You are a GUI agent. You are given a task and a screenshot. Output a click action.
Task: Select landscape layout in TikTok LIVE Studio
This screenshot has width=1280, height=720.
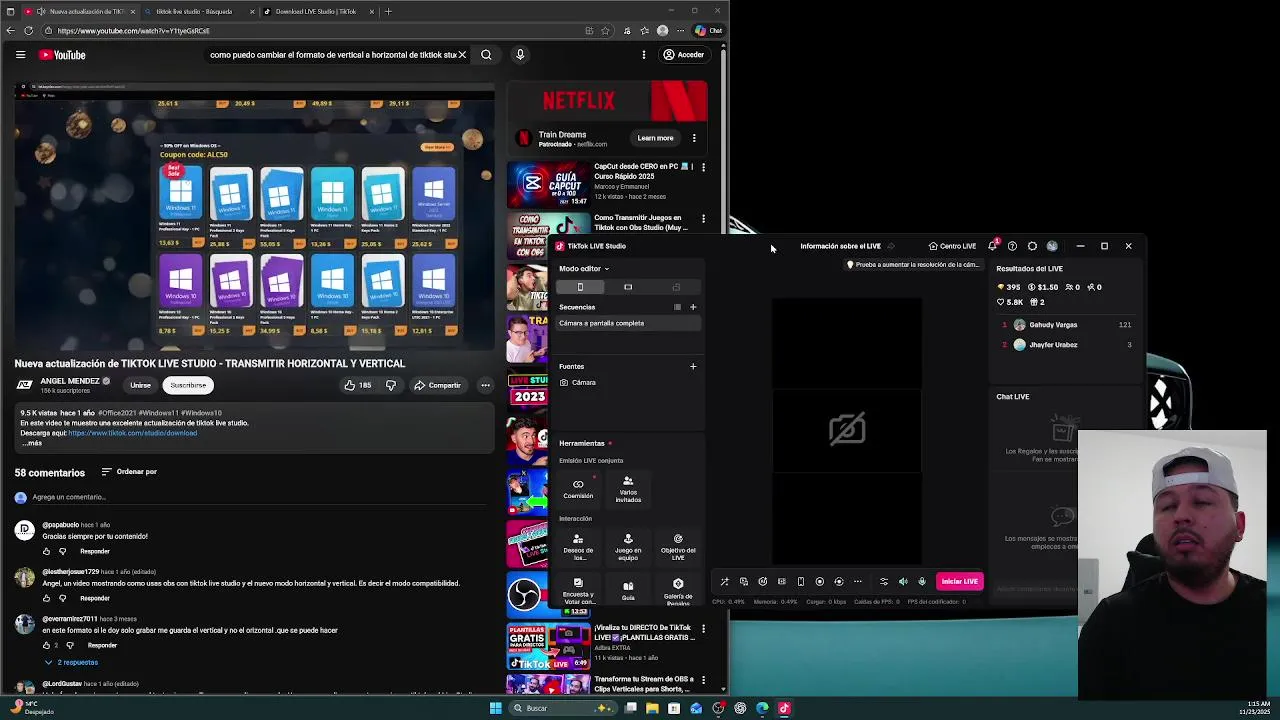point(628,287)
